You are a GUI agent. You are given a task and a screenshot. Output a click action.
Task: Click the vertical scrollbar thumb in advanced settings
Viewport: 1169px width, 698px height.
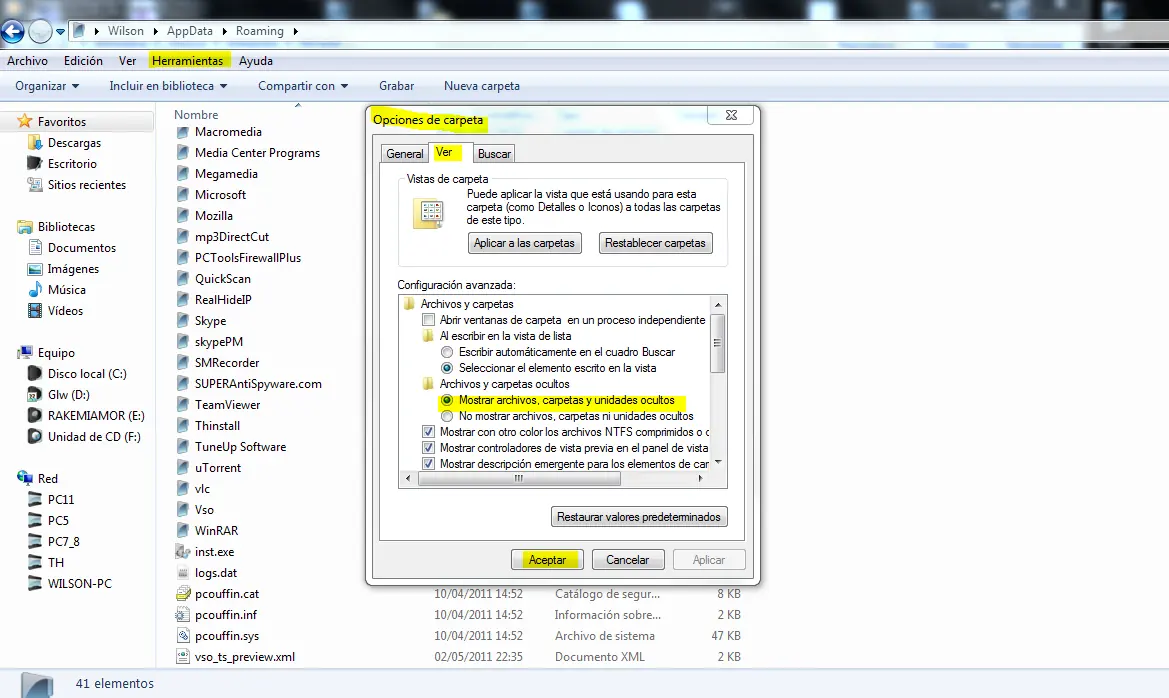point(718,343)
